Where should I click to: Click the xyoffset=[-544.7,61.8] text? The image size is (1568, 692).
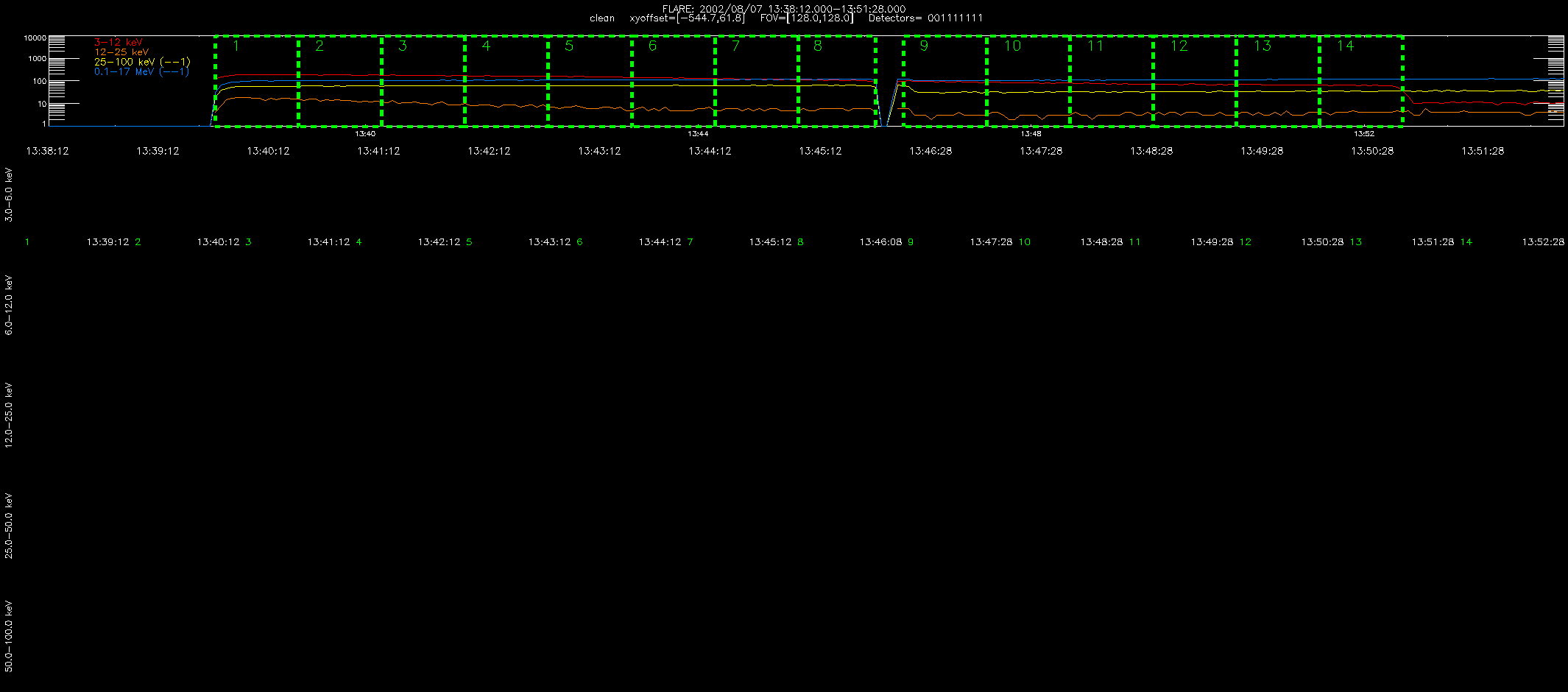coord(687,18)
